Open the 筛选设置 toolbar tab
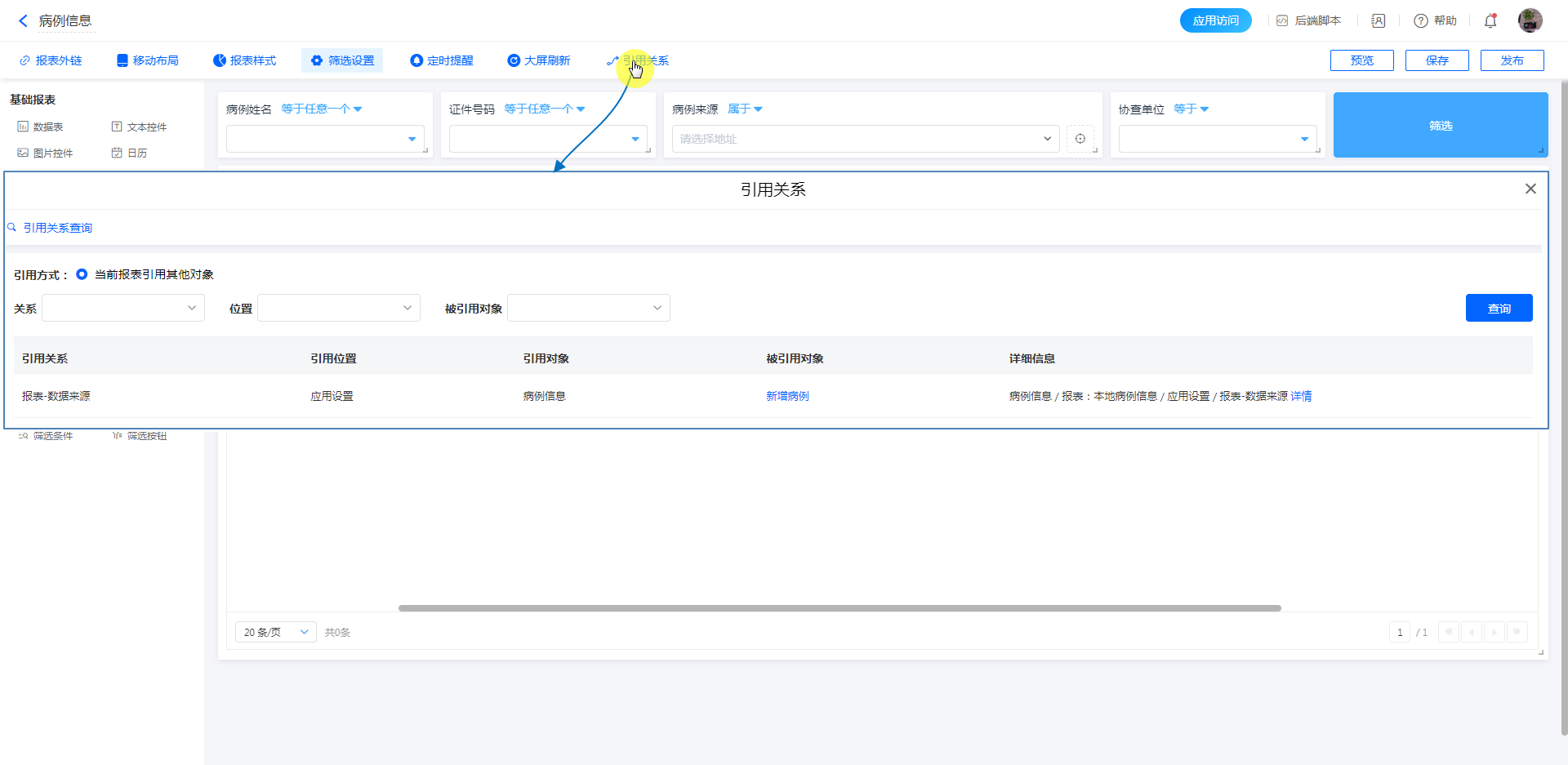This screenshot has height=765, width=1568. [x=342, y=60]
